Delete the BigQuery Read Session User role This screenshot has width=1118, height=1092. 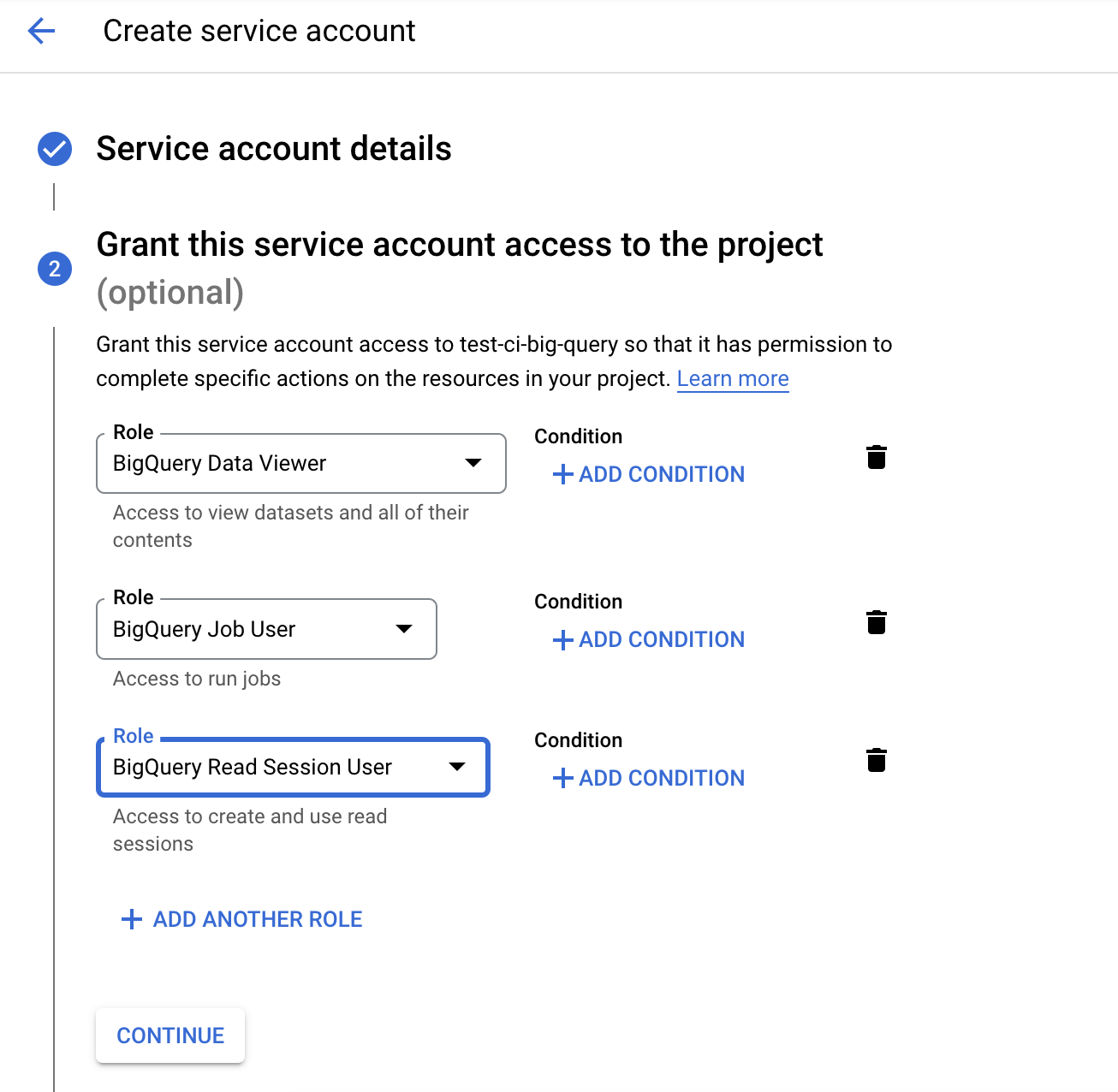[876, 760]
